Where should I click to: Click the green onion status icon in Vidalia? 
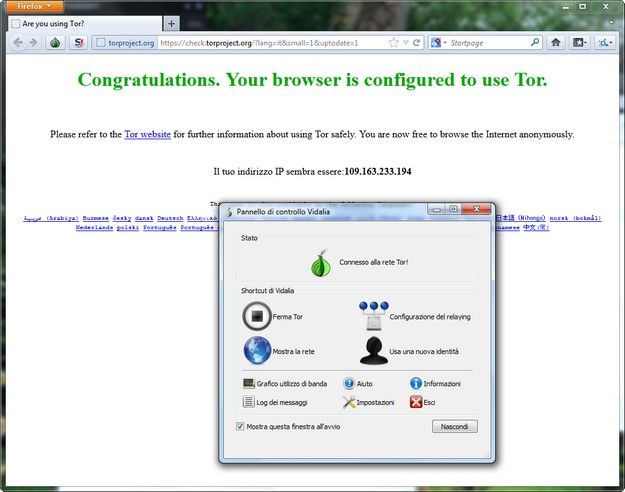(x=321, y=264)
